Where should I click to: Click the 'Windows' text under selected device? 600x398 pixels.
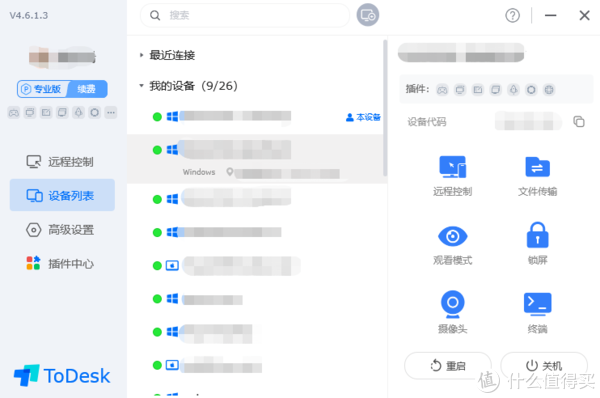point(199,172)
